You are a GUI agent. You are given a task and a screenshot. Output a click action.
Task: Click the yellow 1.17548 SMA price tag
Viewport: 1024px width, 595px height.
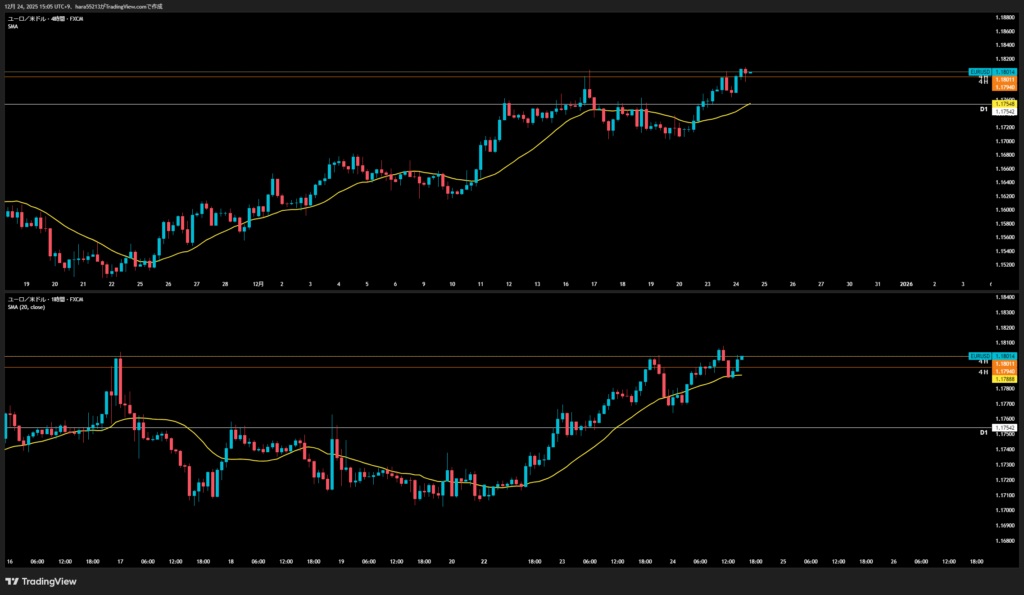pyautogui.click(x=1005, y=104)
